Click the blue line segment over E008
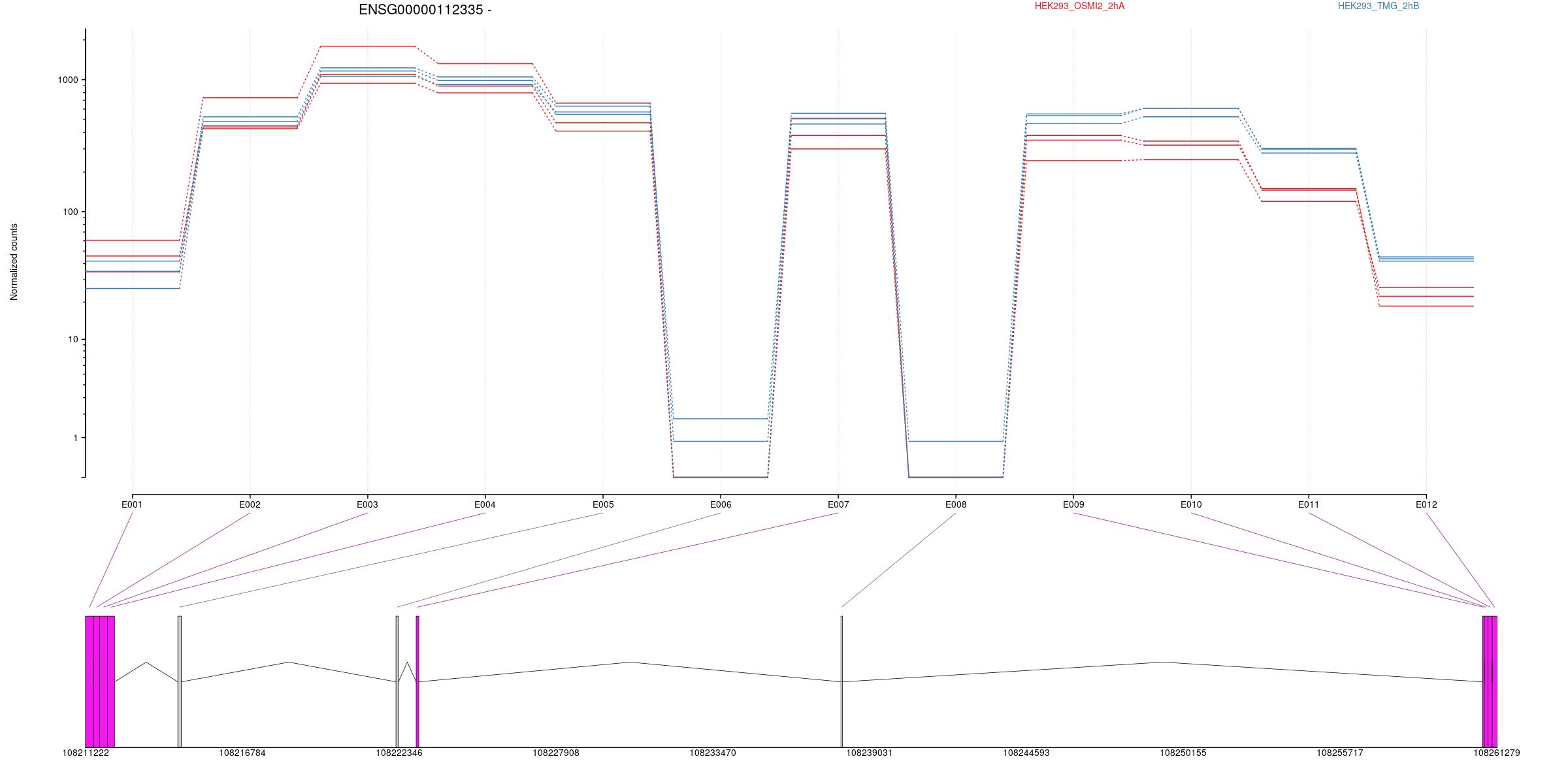The height and width of the screenshot is (784, 1568). click(956, 442)
